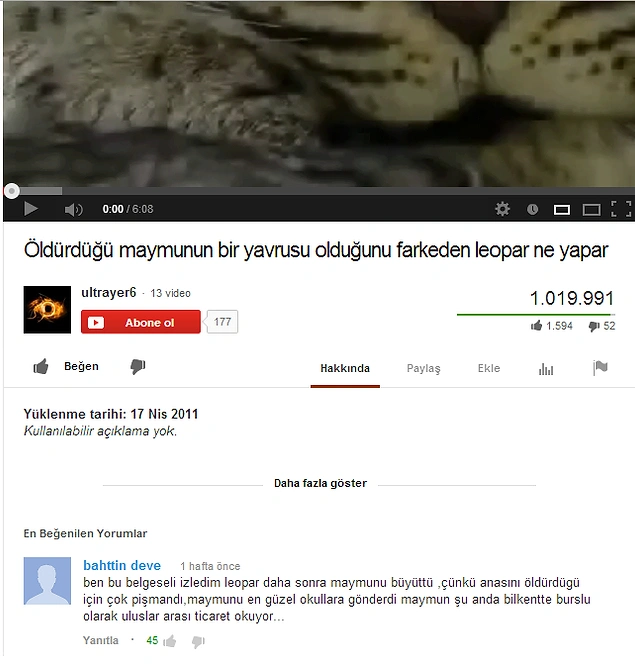635x667 pixels.
Task: Mute the video using the speaker icon
Action: [x=73, y=209]
